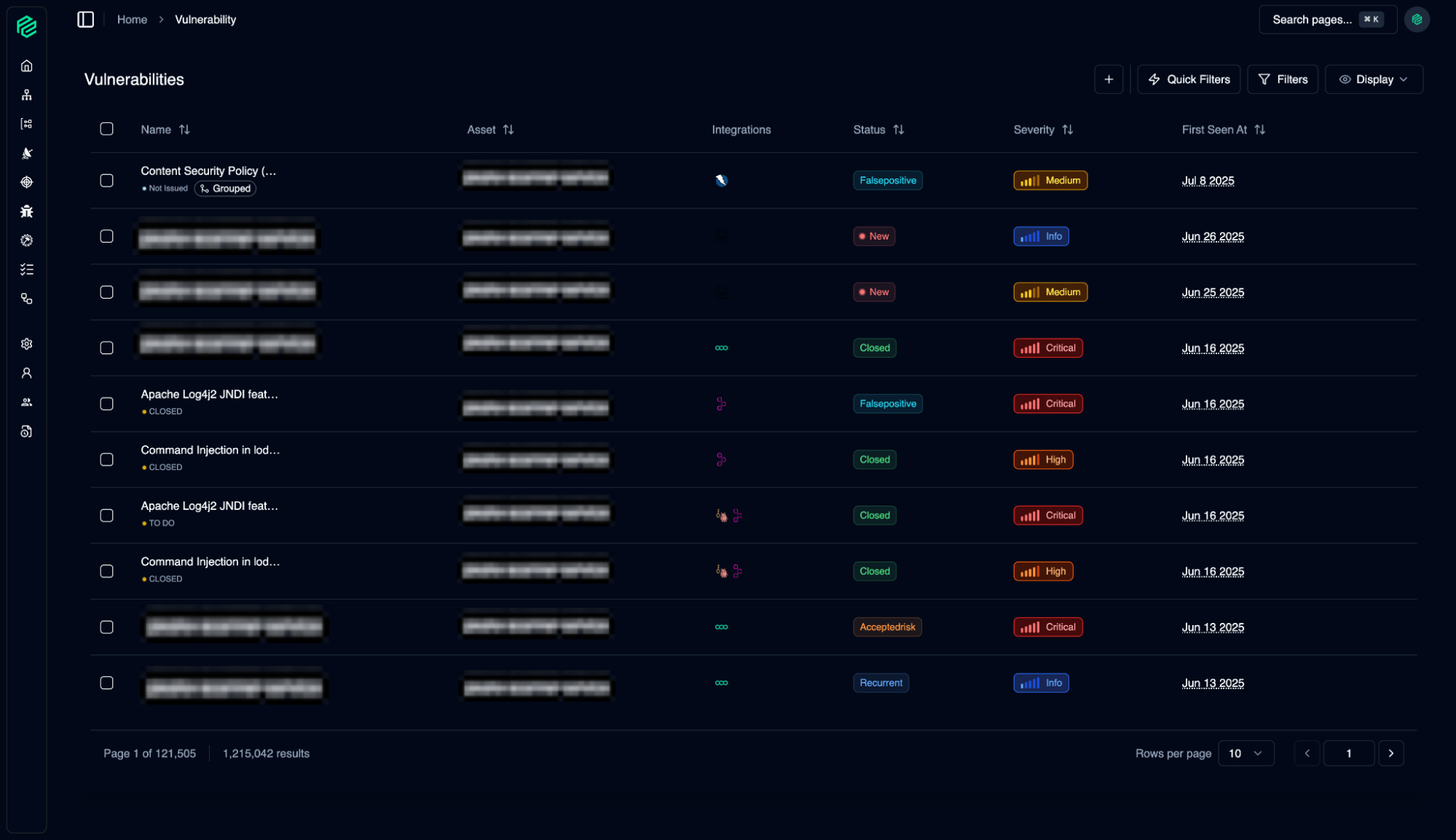
Task: Check the Content Security Policy row checkbox
Action: tap(106, 180)
